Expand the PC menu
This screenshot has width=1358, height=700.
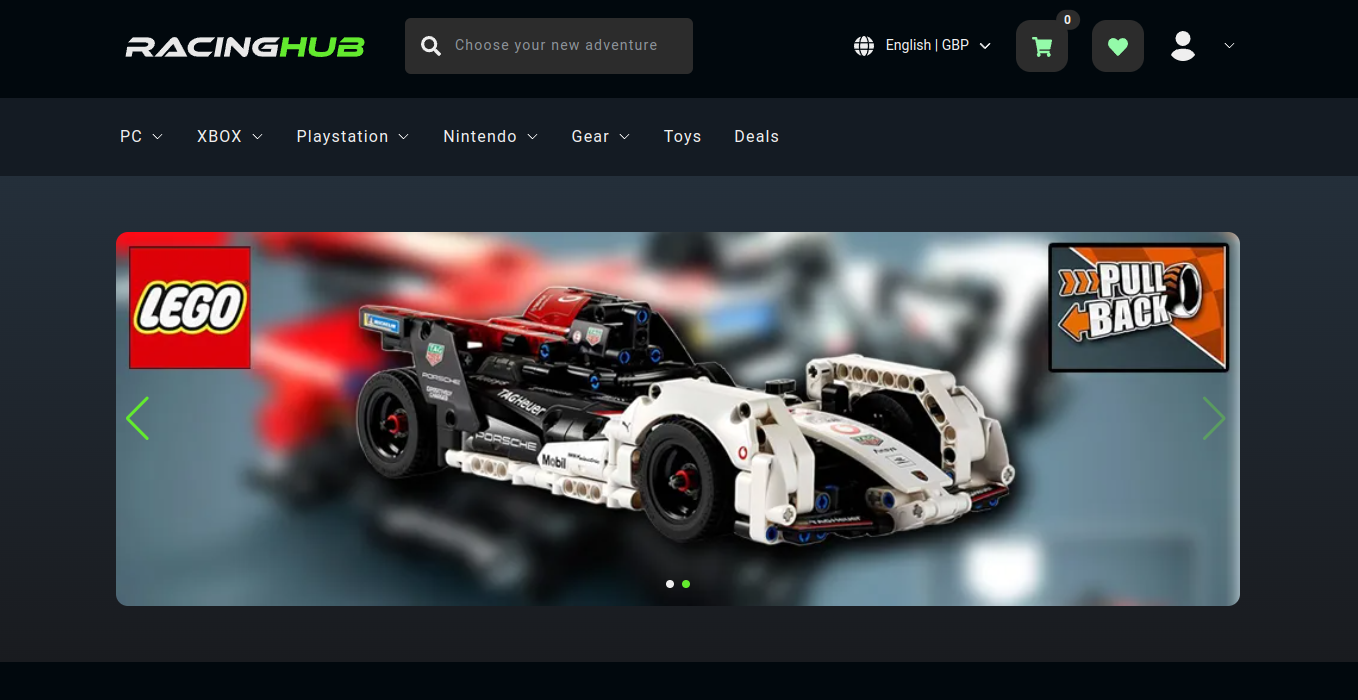coord(141,137)
